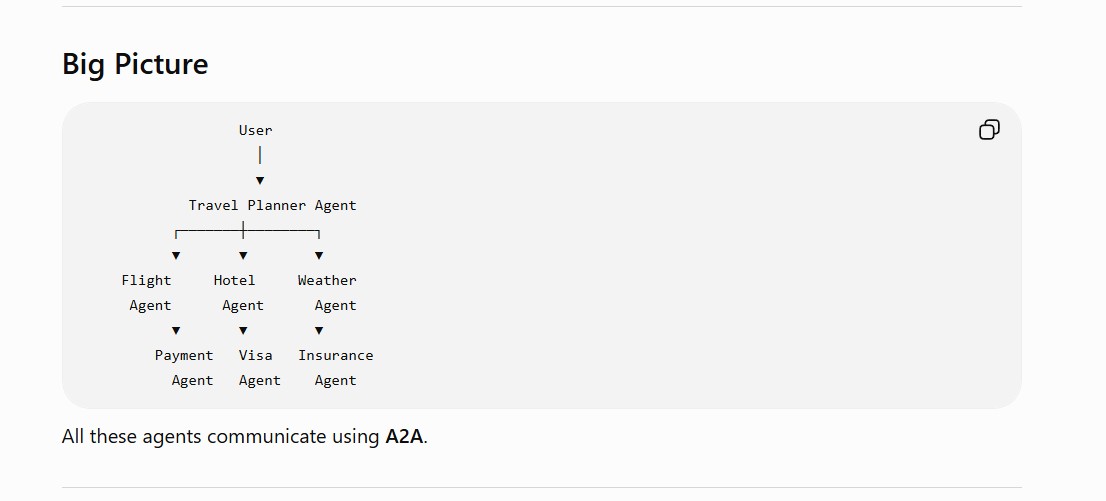Click the arrow above Payment Agent
The image size is (1106, 501).
pos(176,330)
